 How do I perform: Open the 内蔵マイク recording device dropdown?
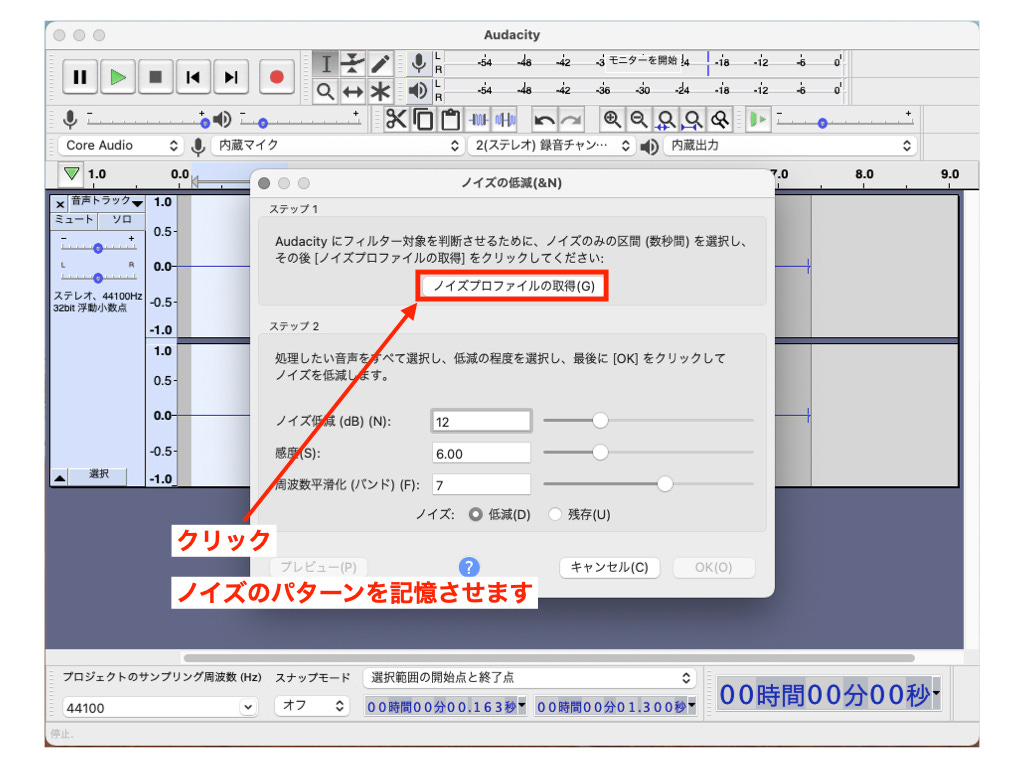(x=338, y=146)
